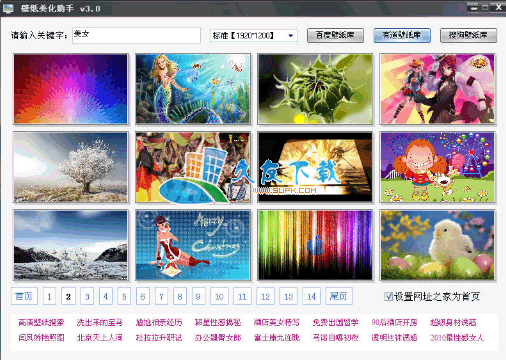
Task: Click the 搜狗壁纸库 button
Action: point(468,35)
